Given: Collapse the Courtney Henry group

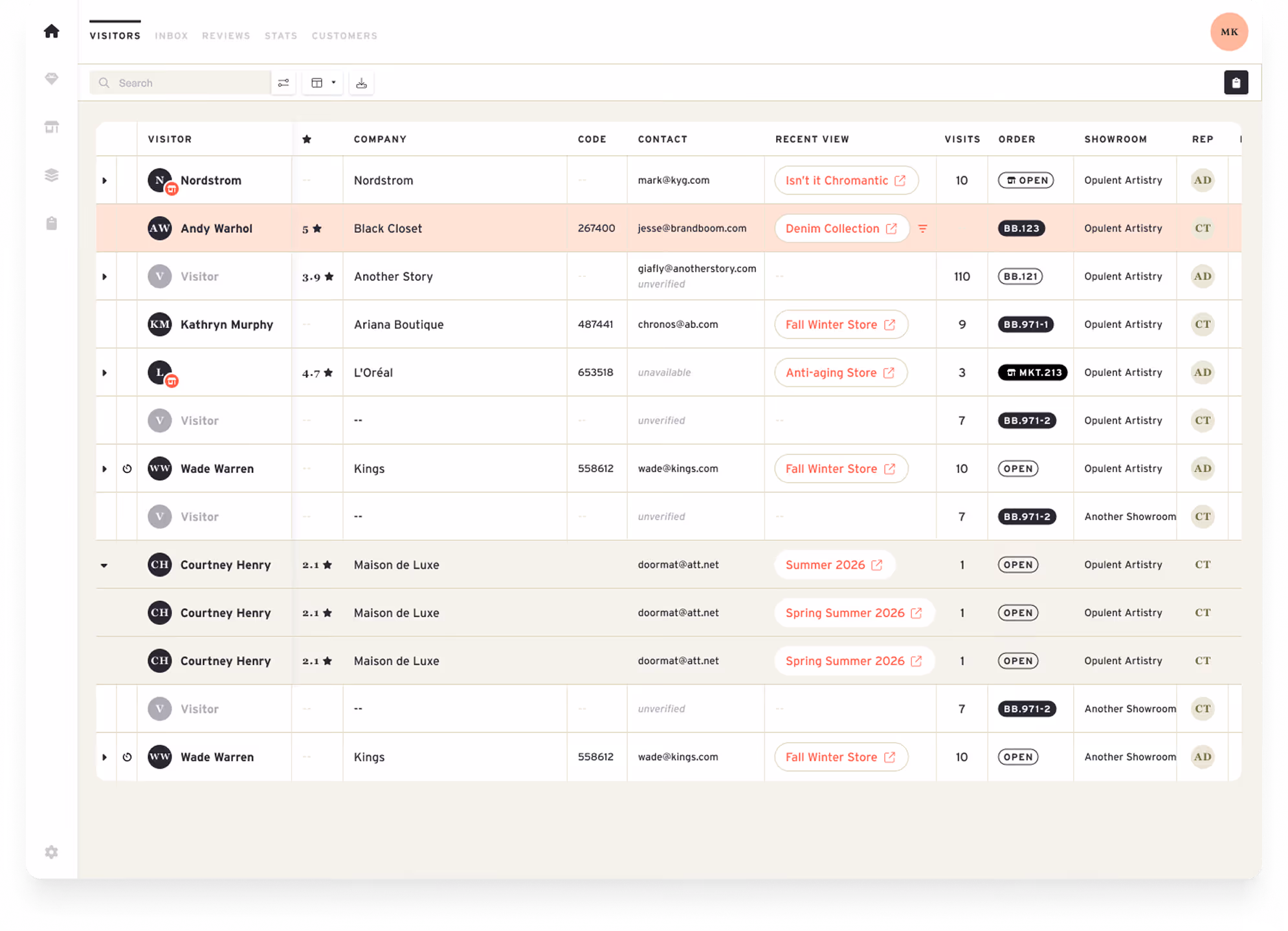Looking at the screenshot, I should (104, 565).
